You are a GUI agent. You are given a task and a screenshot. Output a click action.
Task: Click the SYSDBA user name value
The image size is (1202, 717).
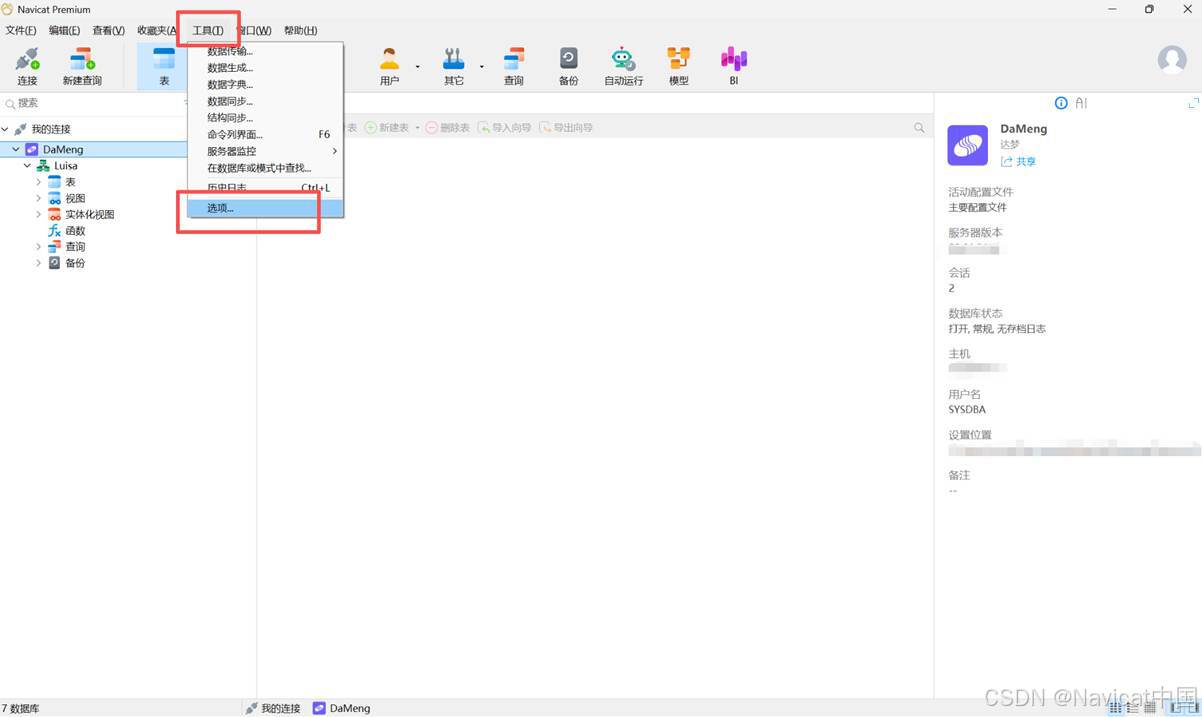click(x=967, y=410)
